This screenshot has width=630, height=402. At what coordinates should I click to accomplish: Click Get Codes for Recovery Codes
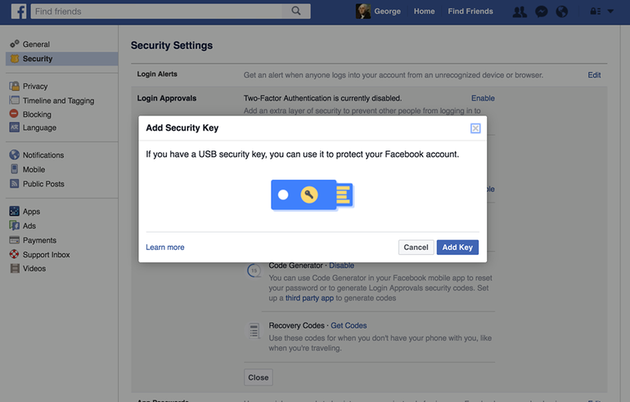pos(348,326)
